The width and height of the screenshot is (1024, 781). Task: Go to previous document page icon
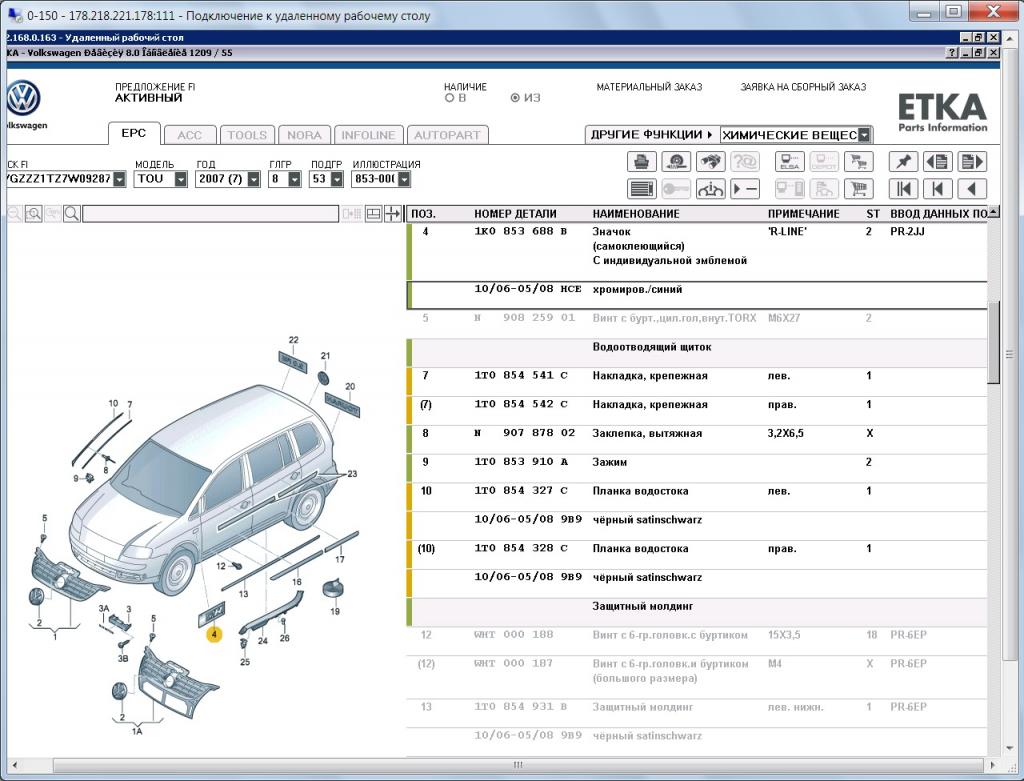point(938,161)
